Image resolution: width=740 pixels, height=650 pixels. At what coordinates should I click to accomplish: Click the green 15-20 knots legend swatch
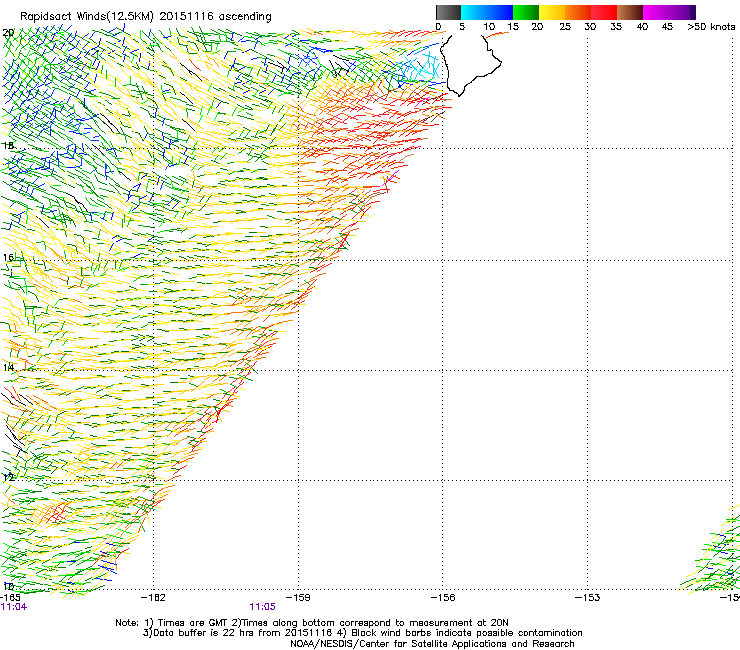click(x=526, y=12)
